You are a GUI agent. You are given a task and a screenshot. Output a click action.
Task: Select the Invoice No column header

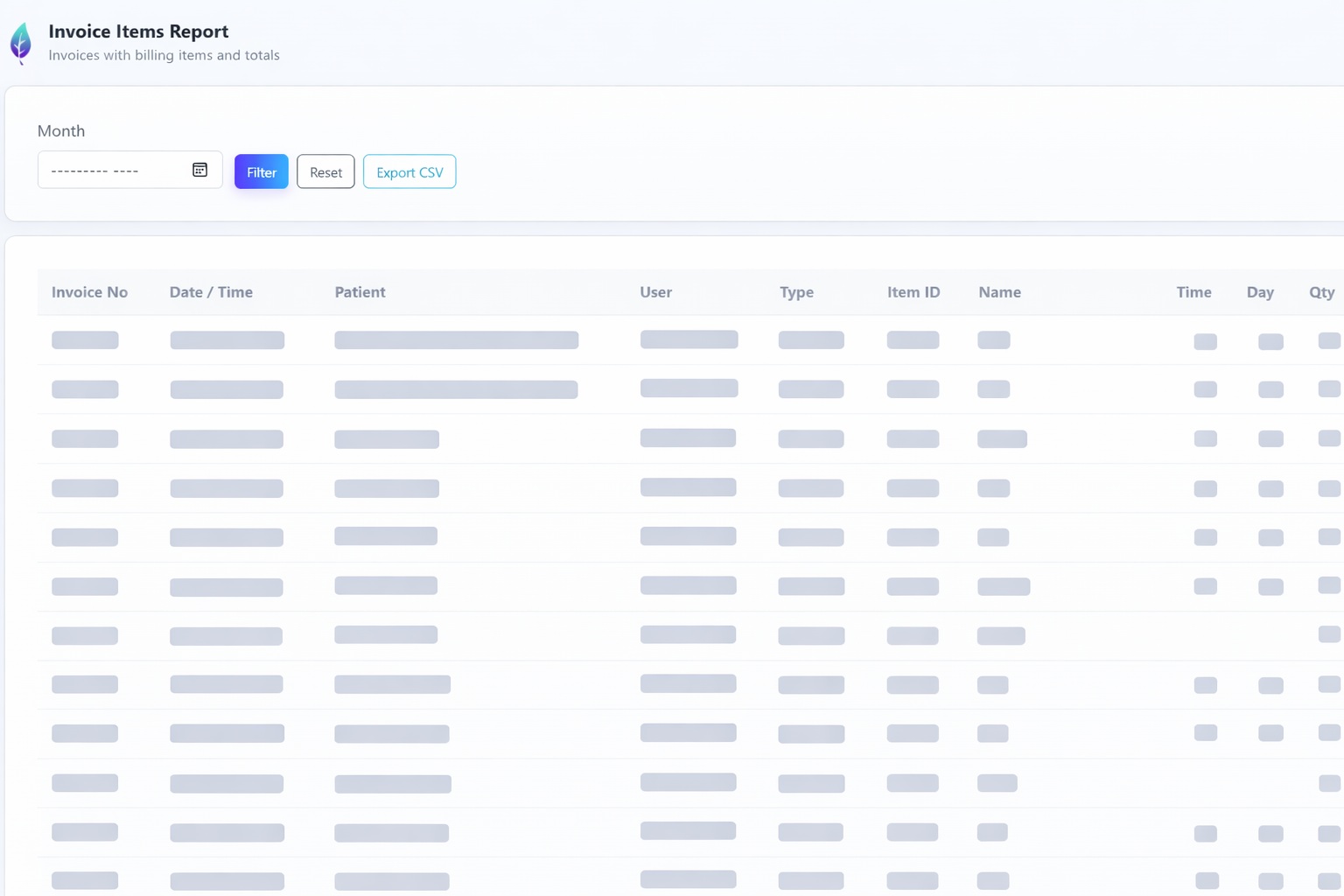pos(89,292)
